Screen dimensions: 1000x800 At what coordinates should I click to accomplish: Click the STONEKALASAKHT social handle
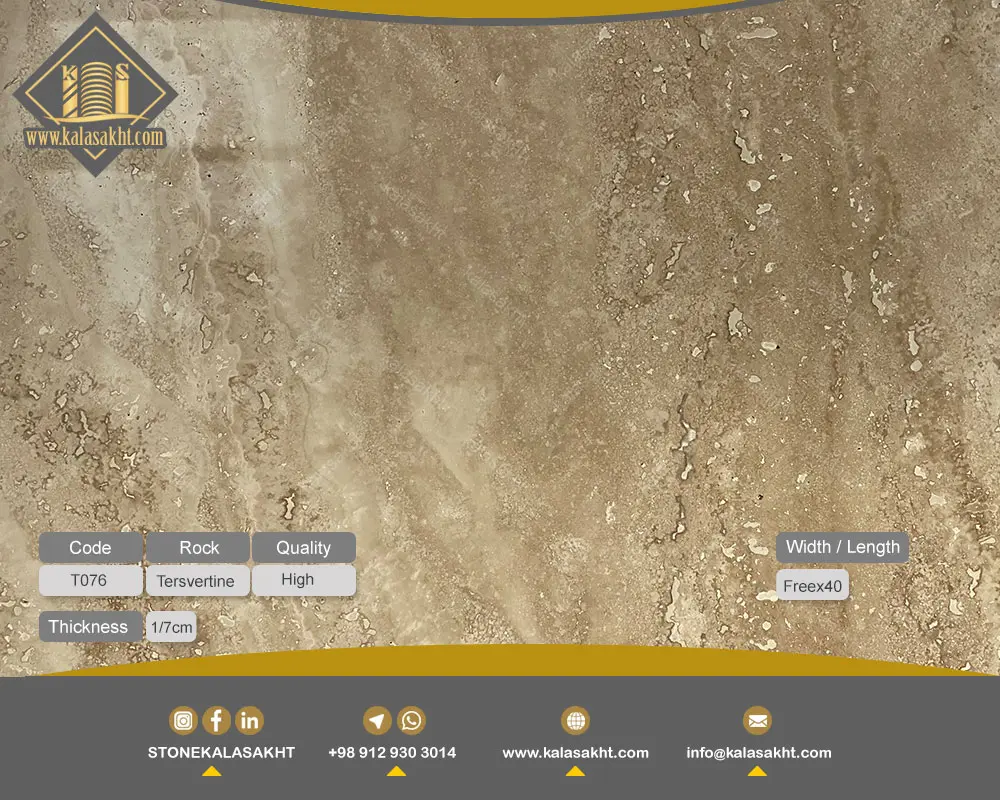(221, 753)
